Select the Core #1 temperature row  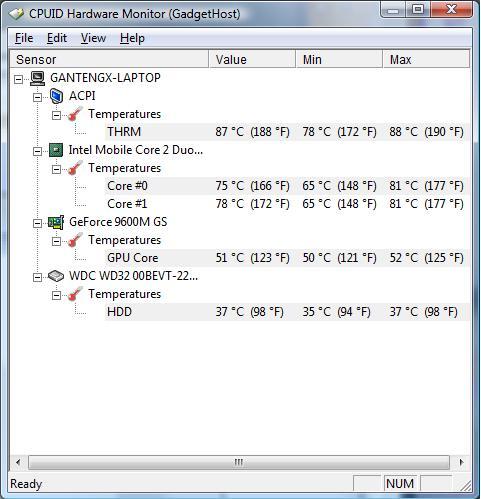click(x=287, y=204)
